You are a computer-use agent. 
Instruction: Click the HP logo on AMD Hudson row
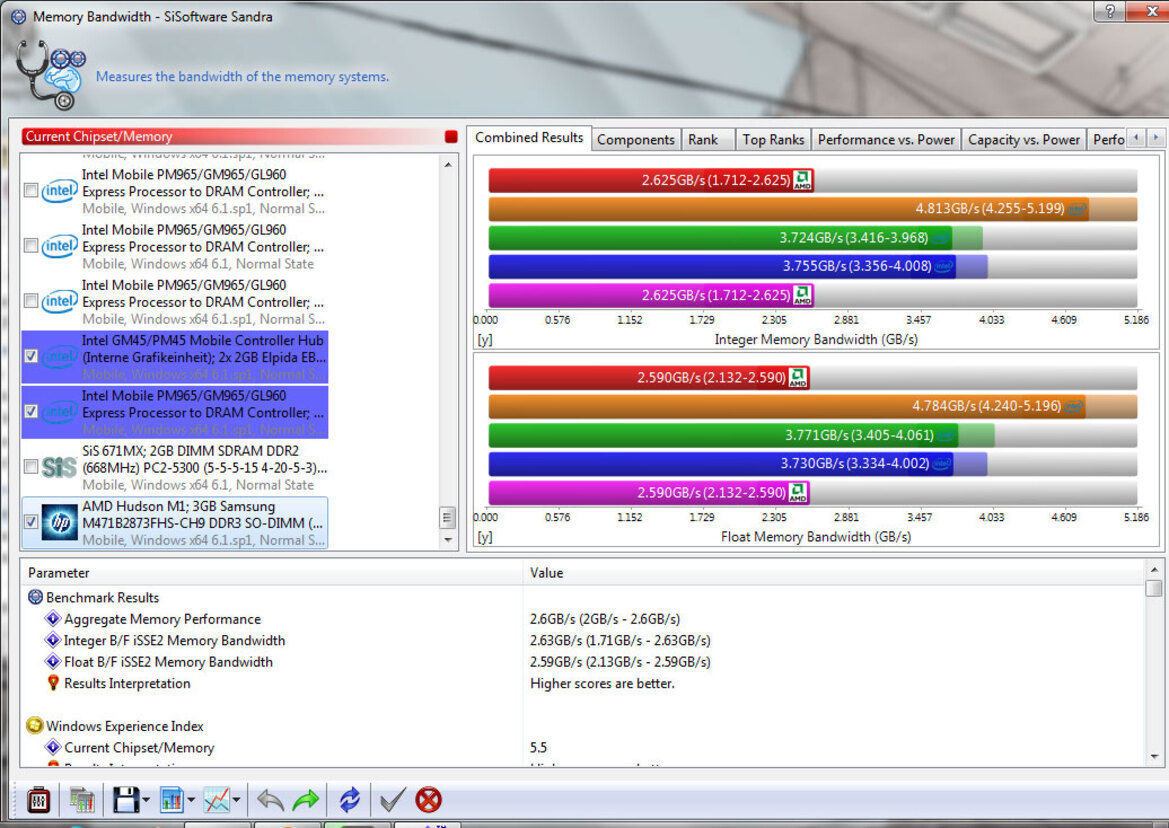[60, 522]
